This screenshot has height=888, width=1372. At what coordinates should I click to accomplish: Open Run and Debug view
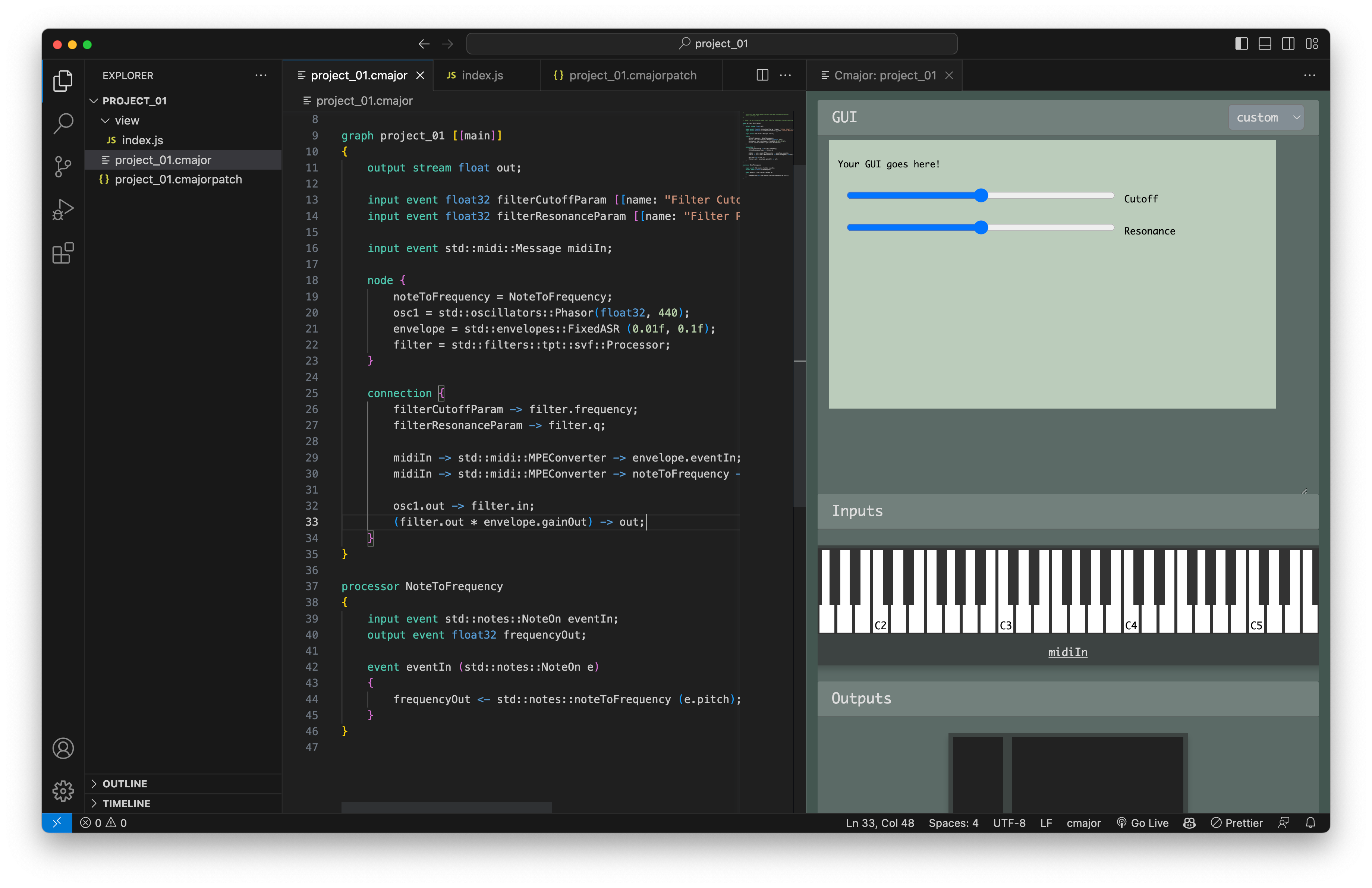[x=63, y=210]
